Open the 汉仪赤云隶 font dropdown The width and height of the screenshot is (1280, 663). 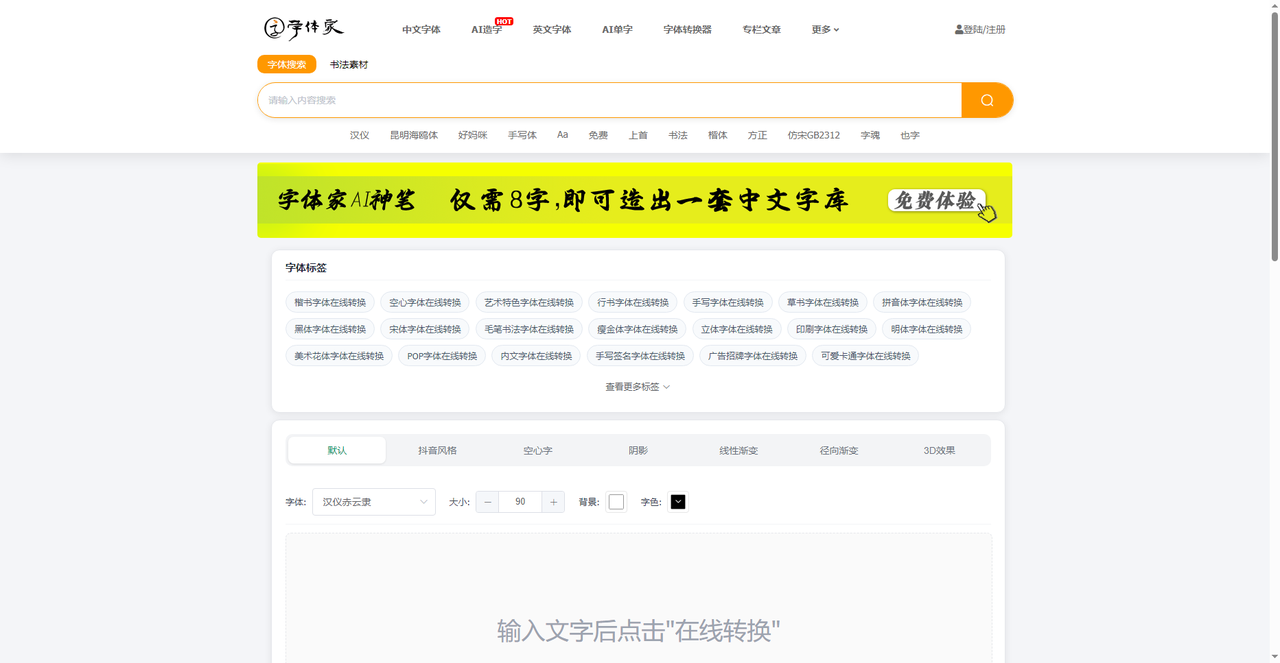click(x=374, y=502)
